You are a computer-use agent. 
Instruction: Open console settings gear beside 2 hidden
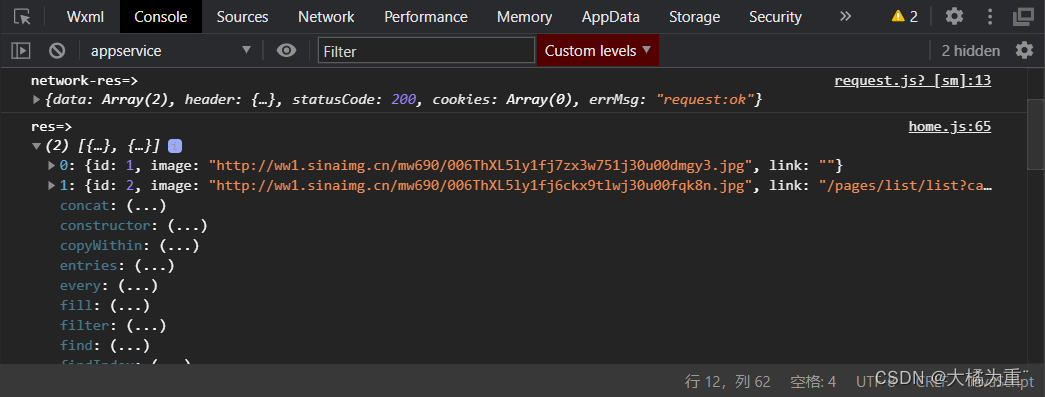pyautogui.click(x=1024, y=50)
